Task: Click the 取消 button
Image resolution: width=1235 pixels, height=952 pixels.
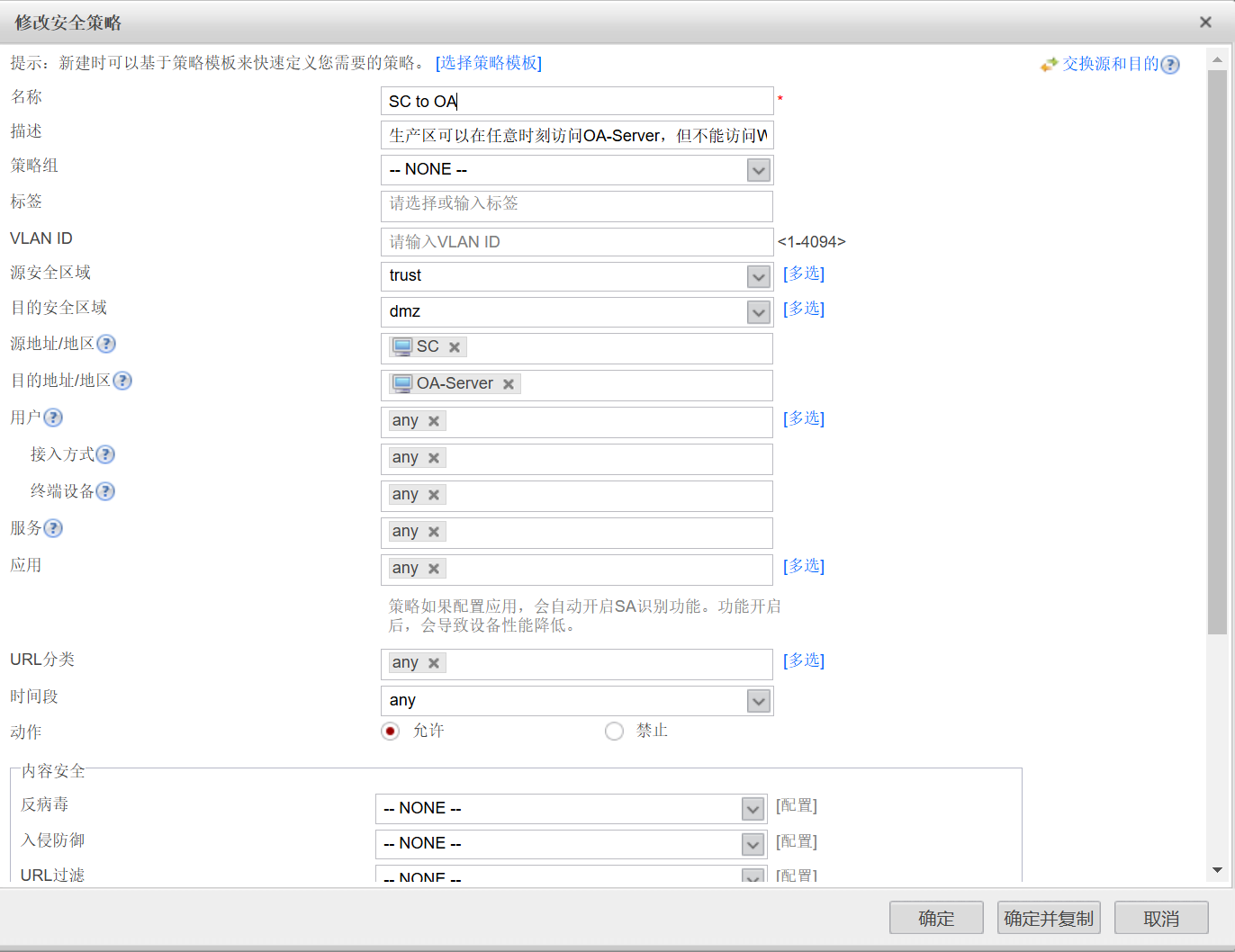Action: pos(1161,918)
